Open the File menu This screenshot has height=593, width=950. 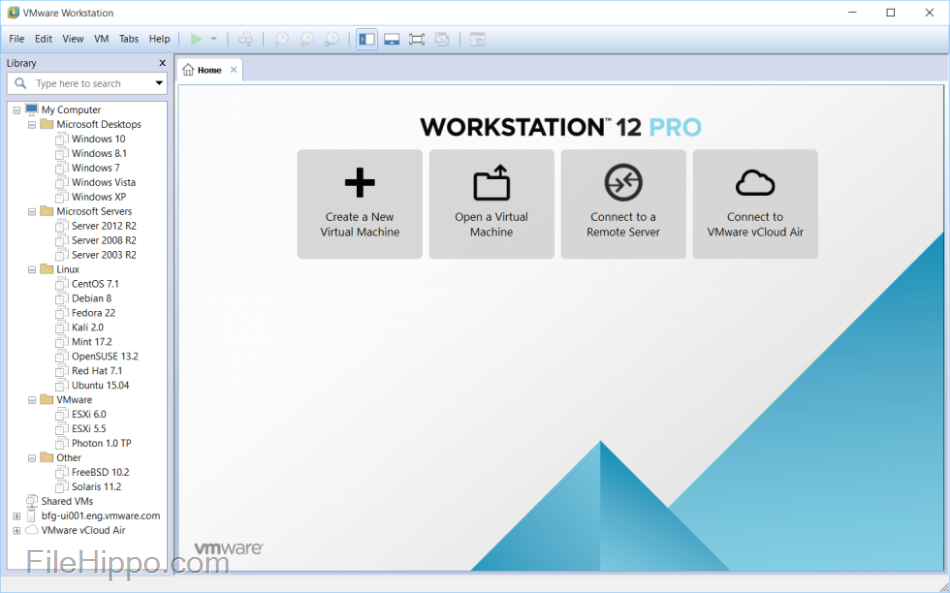(x=16, y=39)
